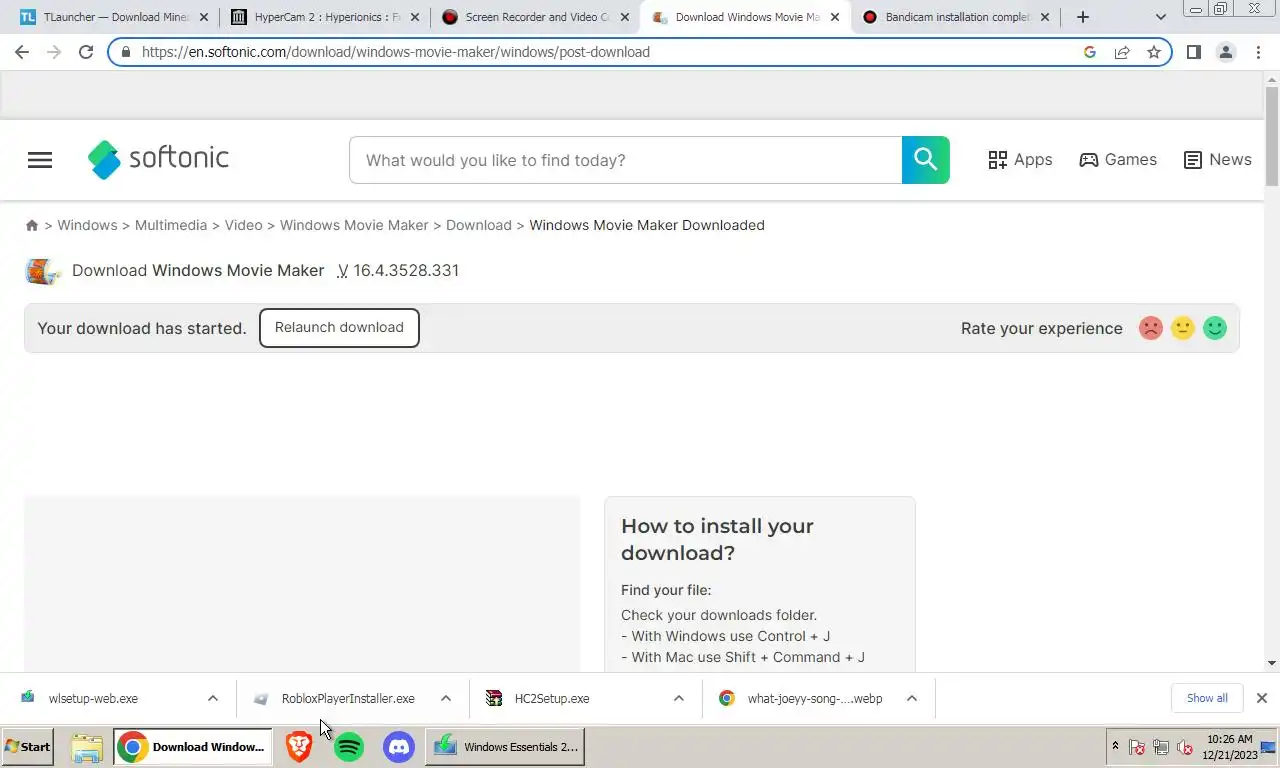Click the Windows Movie Maker Downloaded text
This screenshot has height=768, width=1280.
pyautogui.click(x=647, y=225)
